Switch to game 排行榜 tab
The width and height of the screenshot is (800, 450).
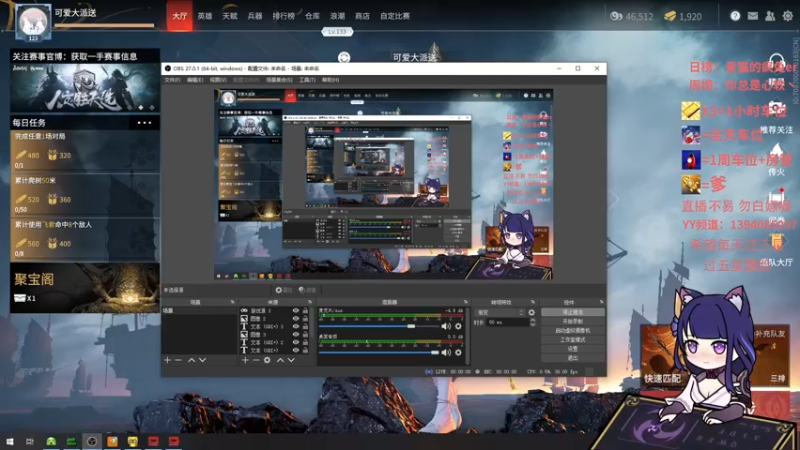pyautogui.click(x=284, y=16)
